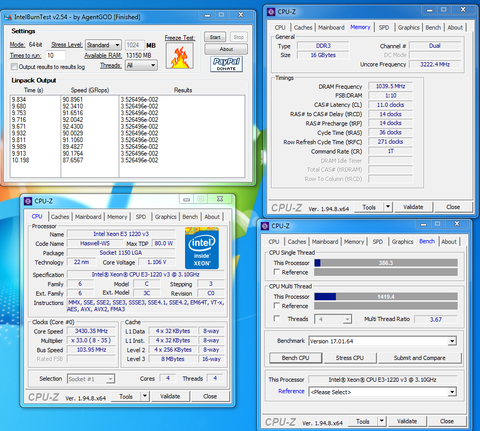Click the Multiplier value x 33.0 (8 - 35)
Viewport: 480px width, 431px height.
point(91,340)
